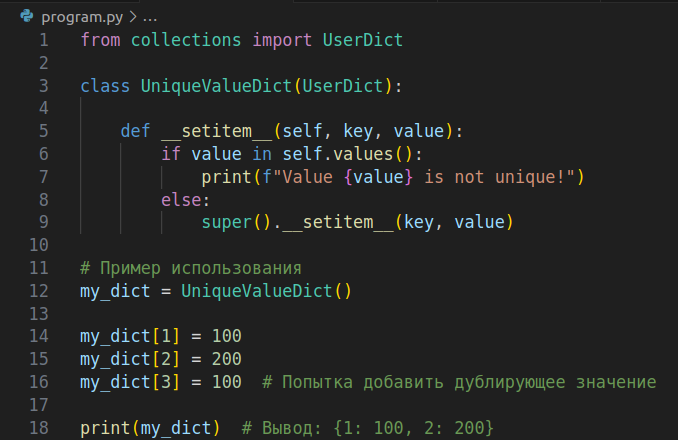Click line number 1 in gutter
The width and height of the screenshot is (678, 440).
(44, 40)
